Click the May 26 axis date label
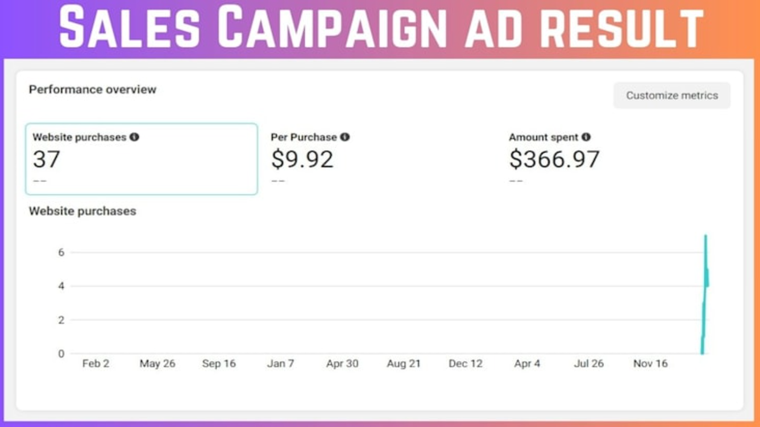This screenshot has width=760, height=427. (156, 364)
